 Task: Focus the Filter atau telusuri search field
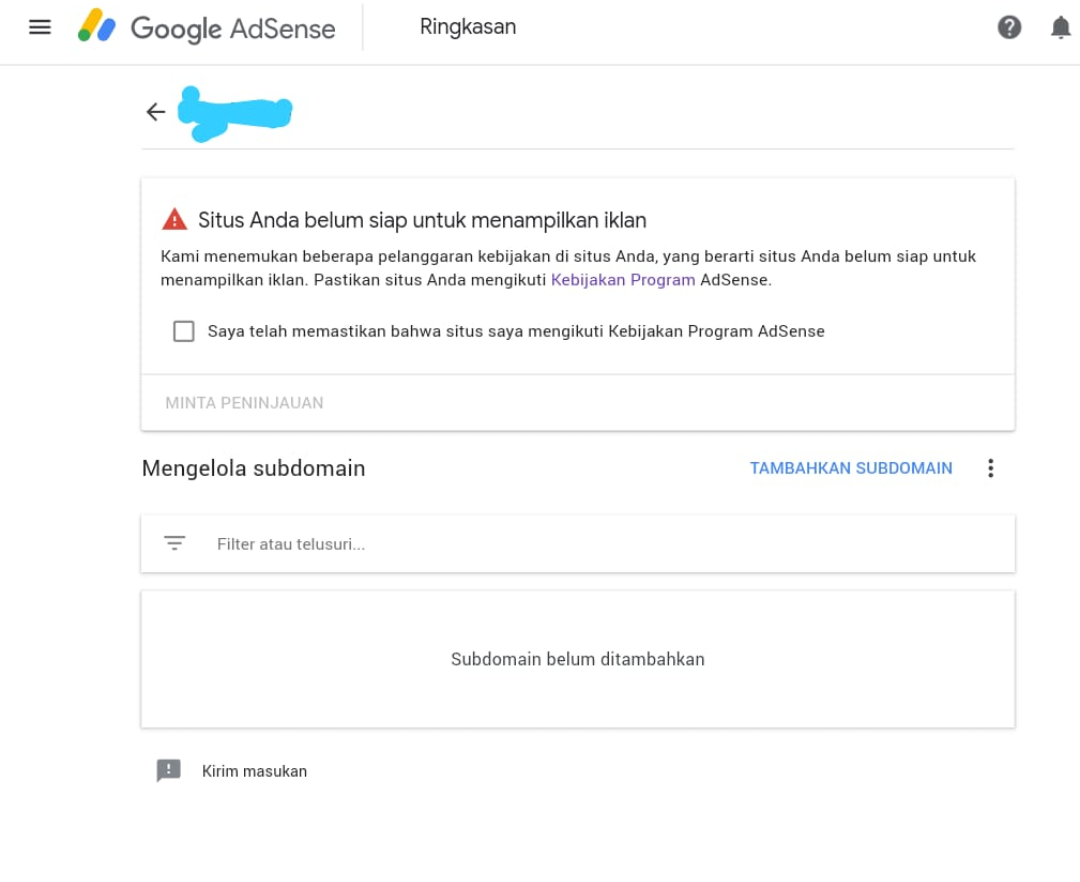point(577,544)
